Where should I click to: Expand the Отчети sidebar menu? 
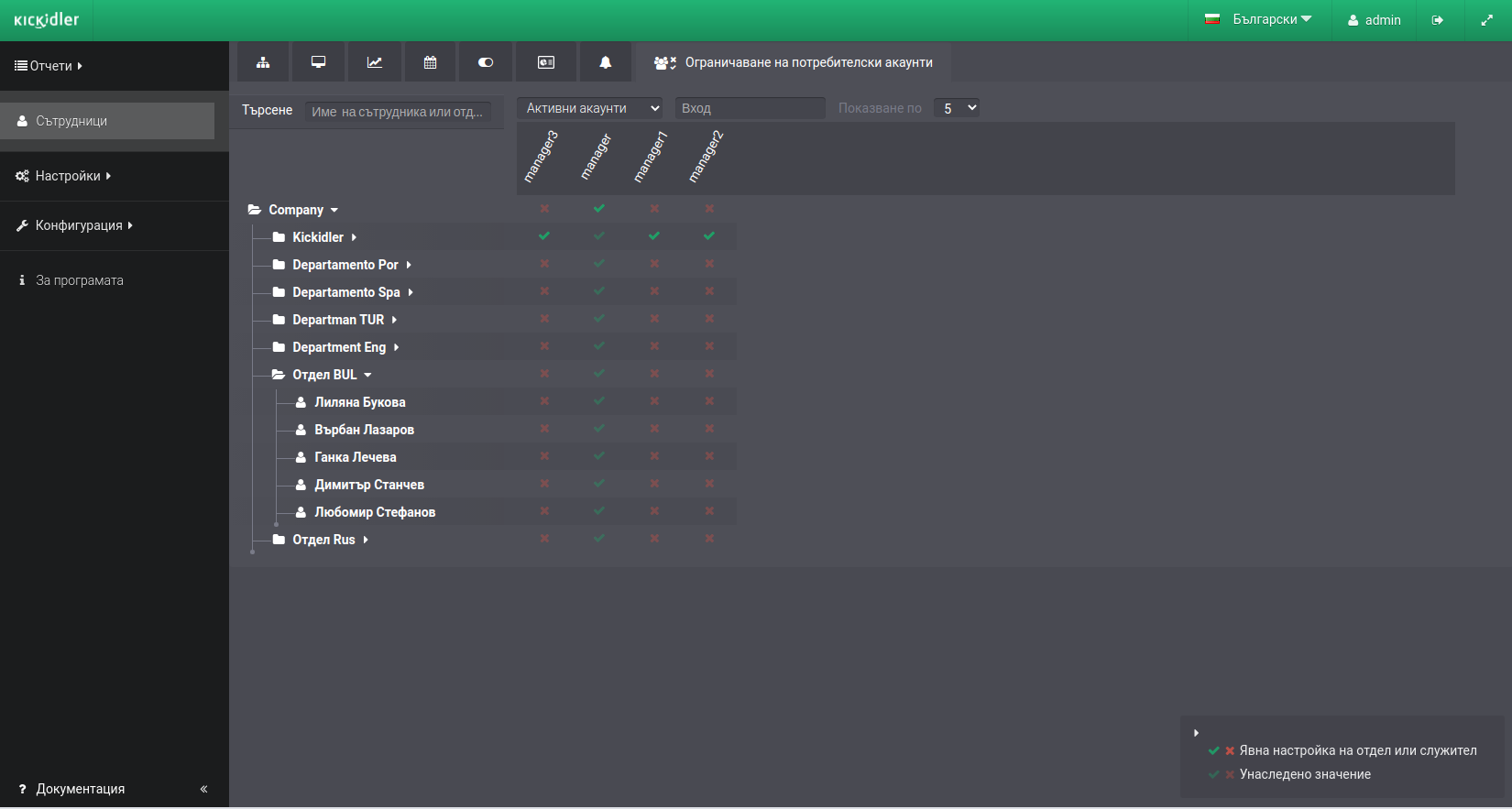49,66
